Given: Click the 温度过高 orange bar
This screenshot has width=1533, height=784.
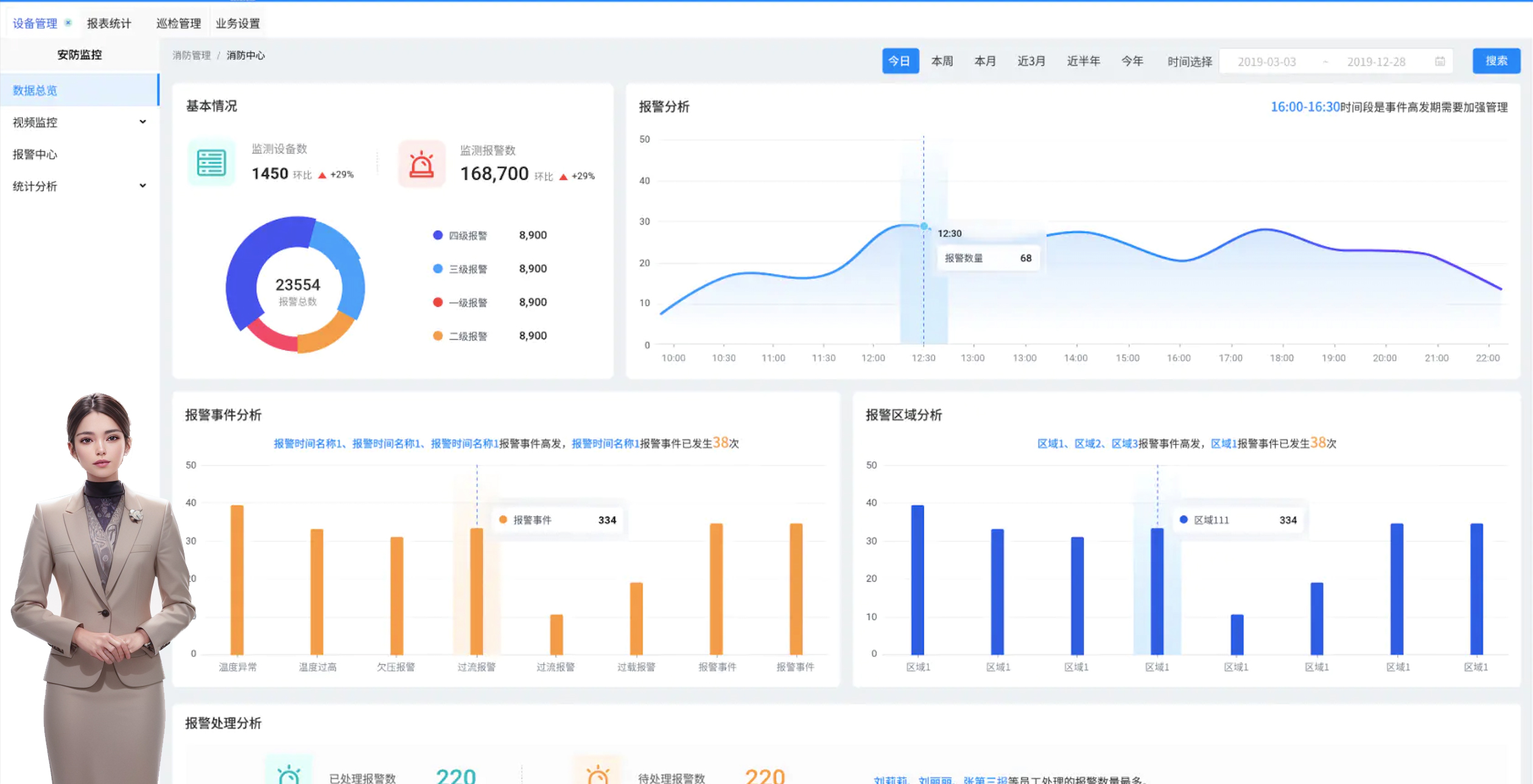Looking at the screenshot, I should coord(317,592).
